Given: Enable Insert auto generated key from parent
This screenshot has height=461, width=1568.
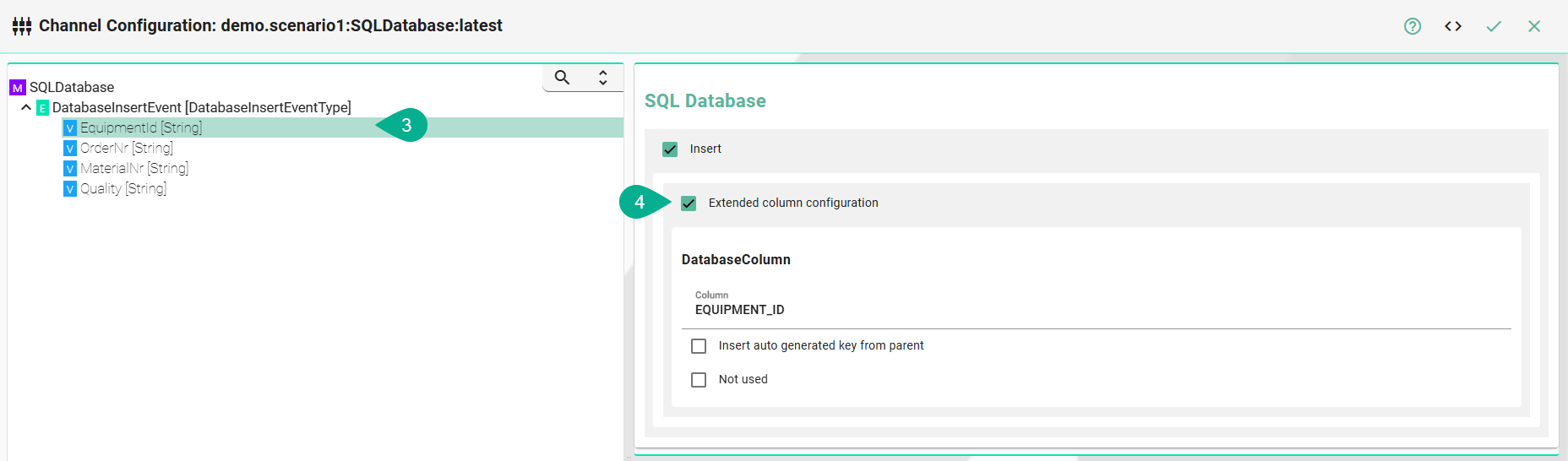Looking at the screenshot, I should 699,346.
